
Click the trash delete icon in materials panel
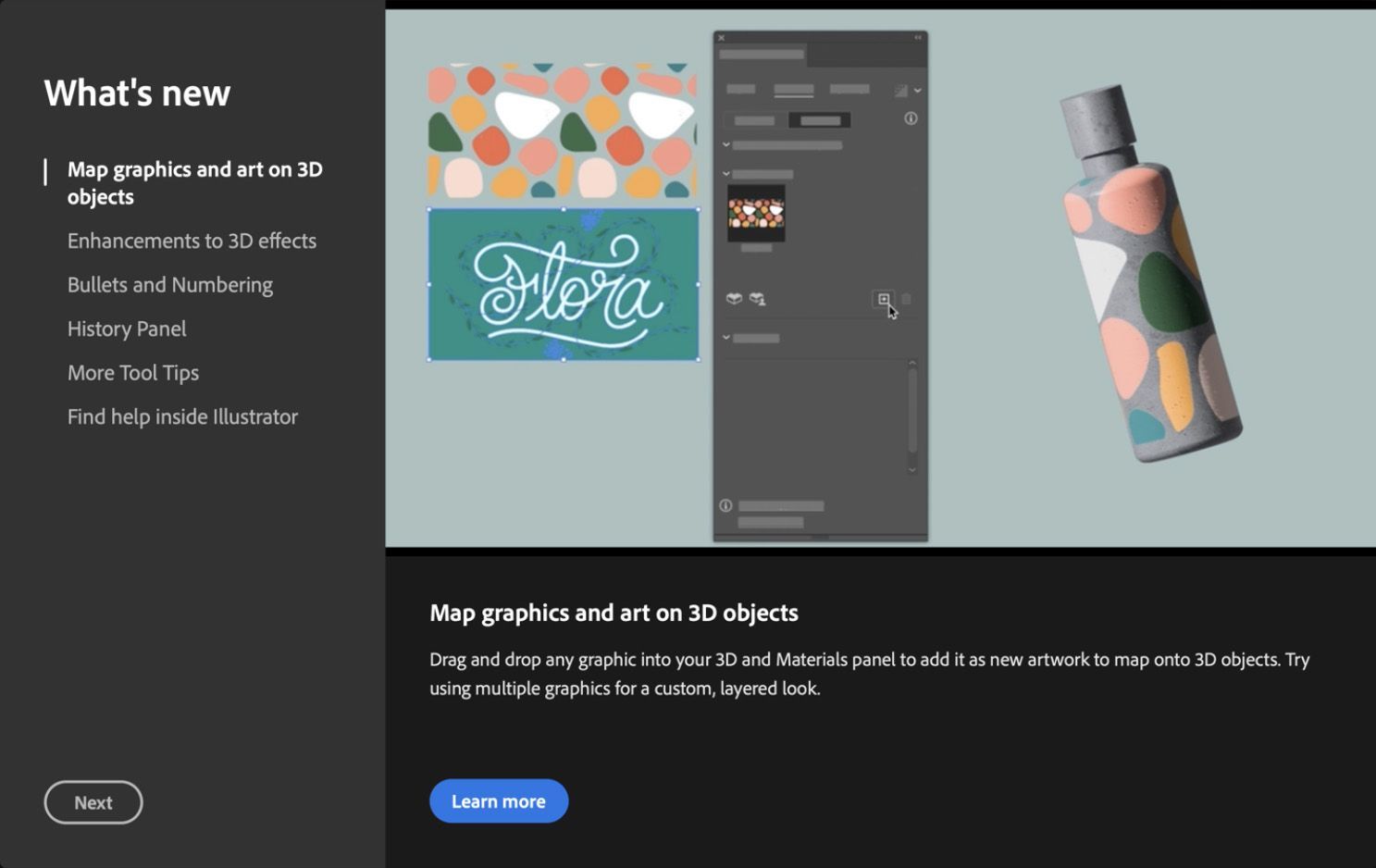(x=907, y=299)
